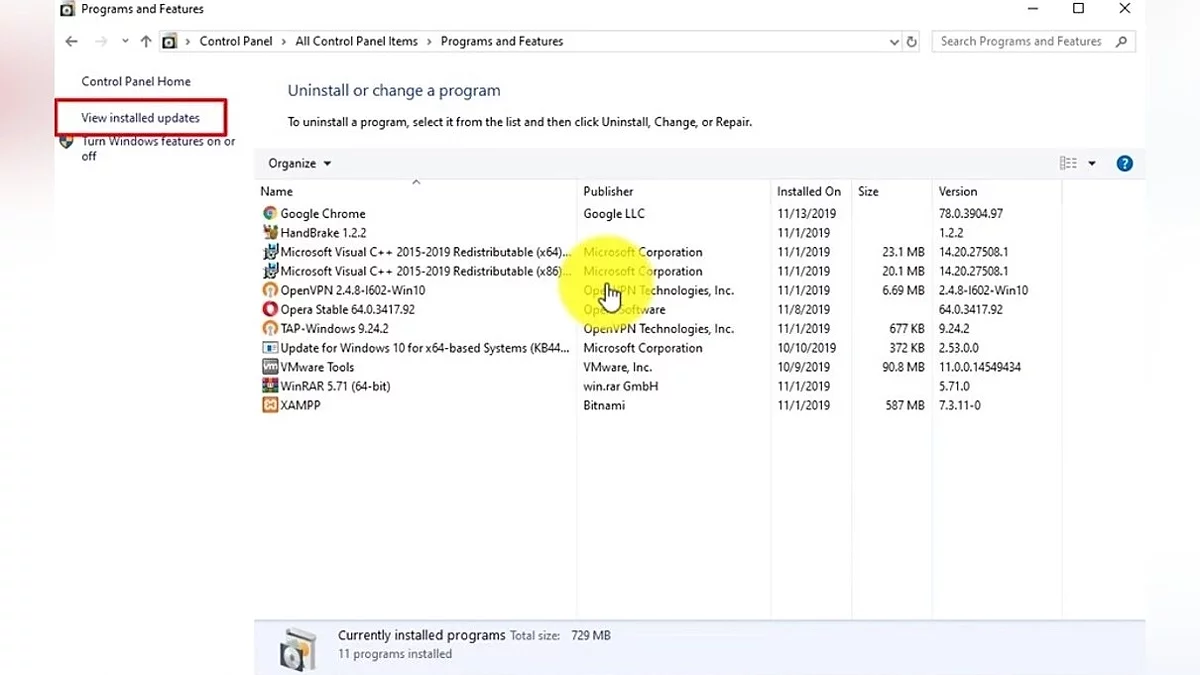Viewport: 1200px width, 675px height.
Task: Click the VMware Tools icon
Action: pos(269,367)
